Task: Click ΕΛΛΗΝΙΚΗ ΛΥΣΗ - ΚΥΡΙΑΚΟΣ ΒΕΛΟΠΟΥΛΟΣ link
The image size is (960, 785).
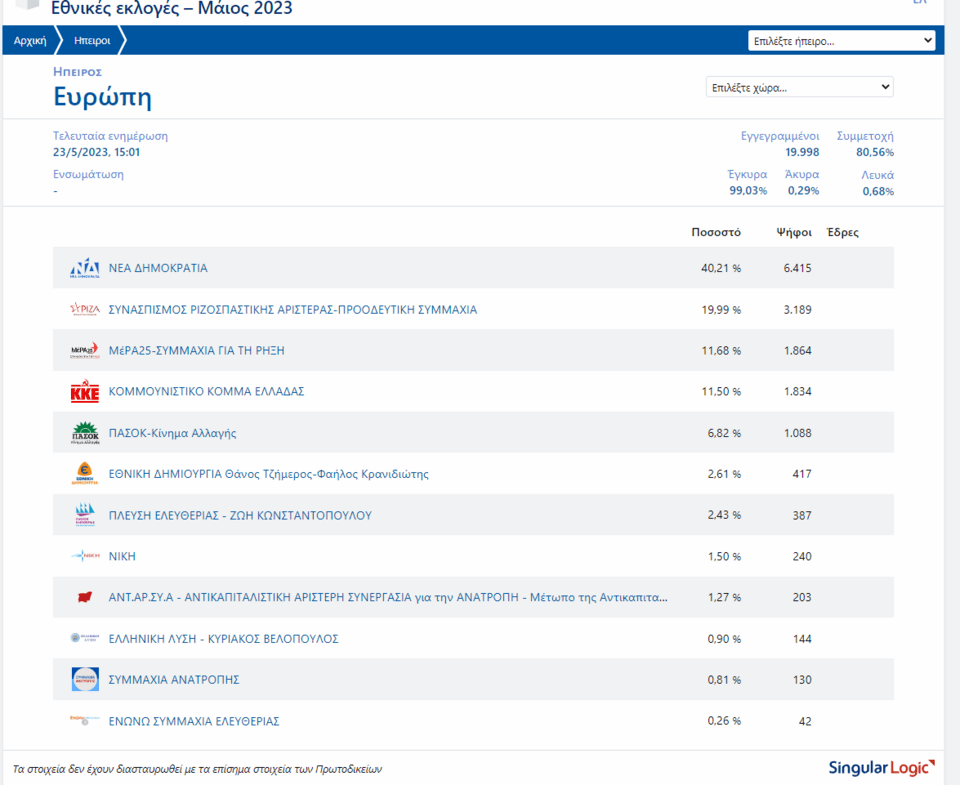Action: coord(223,639)
